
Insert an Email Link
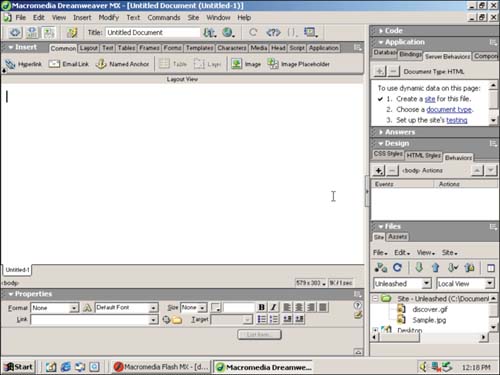click(69, 64)
